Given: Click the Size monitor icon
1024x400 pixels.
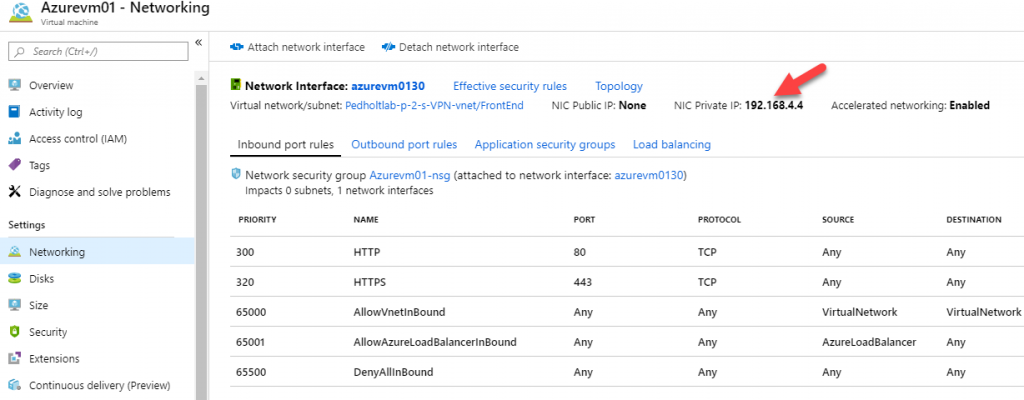Looking at the screenshot, I should click(15, 305).
